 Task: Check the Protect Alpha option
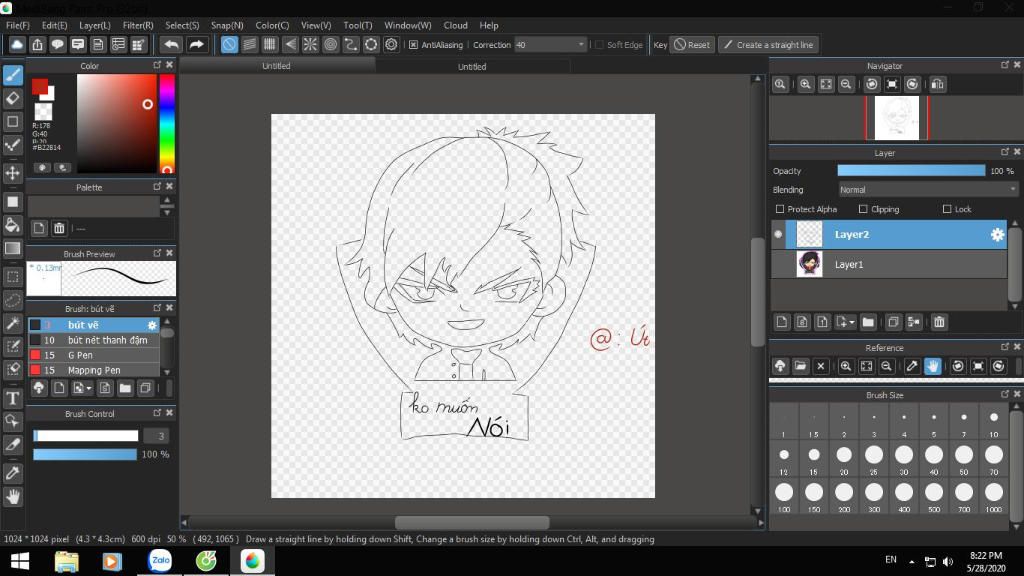[780, 209]
